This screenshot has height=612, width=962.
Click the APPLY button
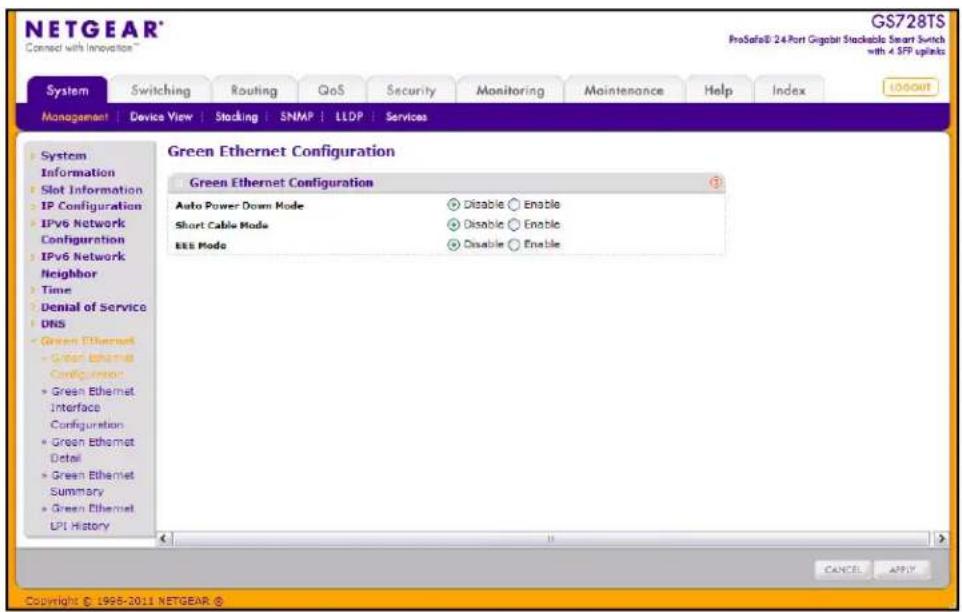902,570
